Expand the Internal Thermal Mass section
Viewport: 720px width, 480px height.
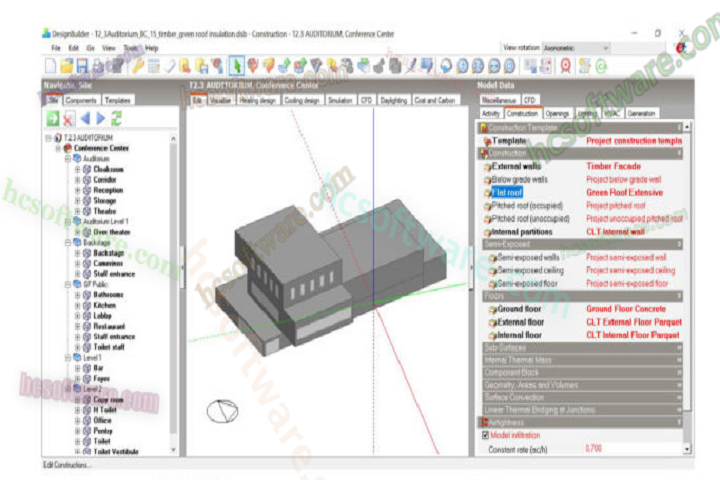(582, 360)
